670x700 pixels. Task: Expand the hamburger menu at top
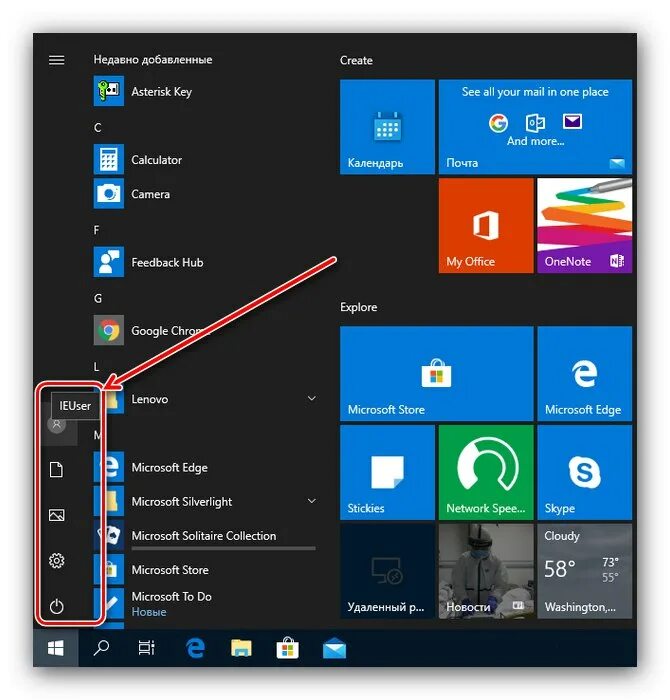[56, 60]
